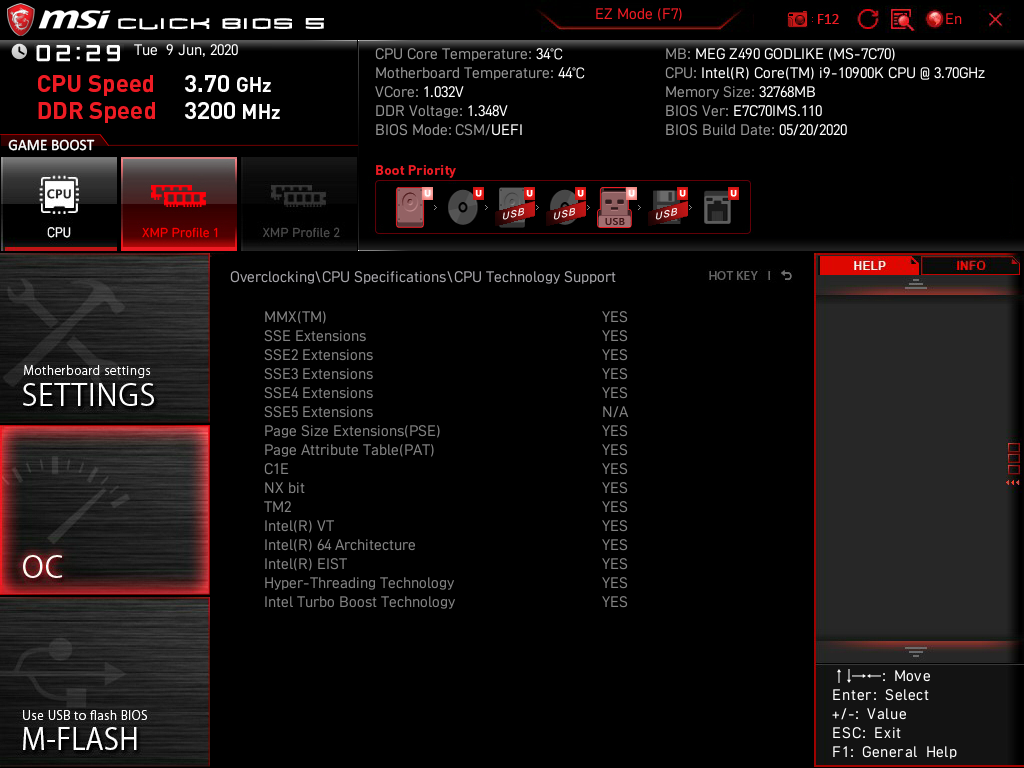Viewport: 1024px width, 768px height.
Task: Select the highlighted USB key boot device icon
Action: tap(616, 207)
